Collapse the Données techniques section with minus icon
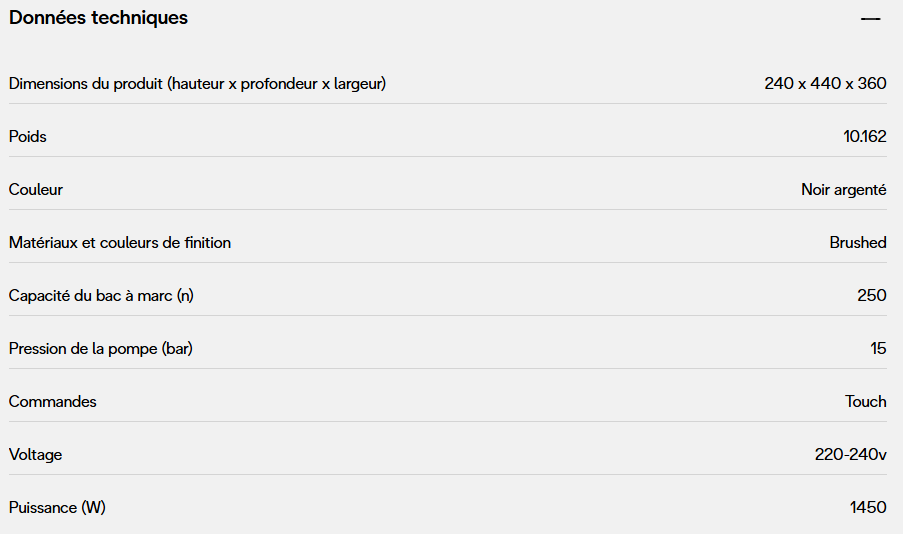Image resolution: width=903 pixels, height=534 pixels. 870,19
